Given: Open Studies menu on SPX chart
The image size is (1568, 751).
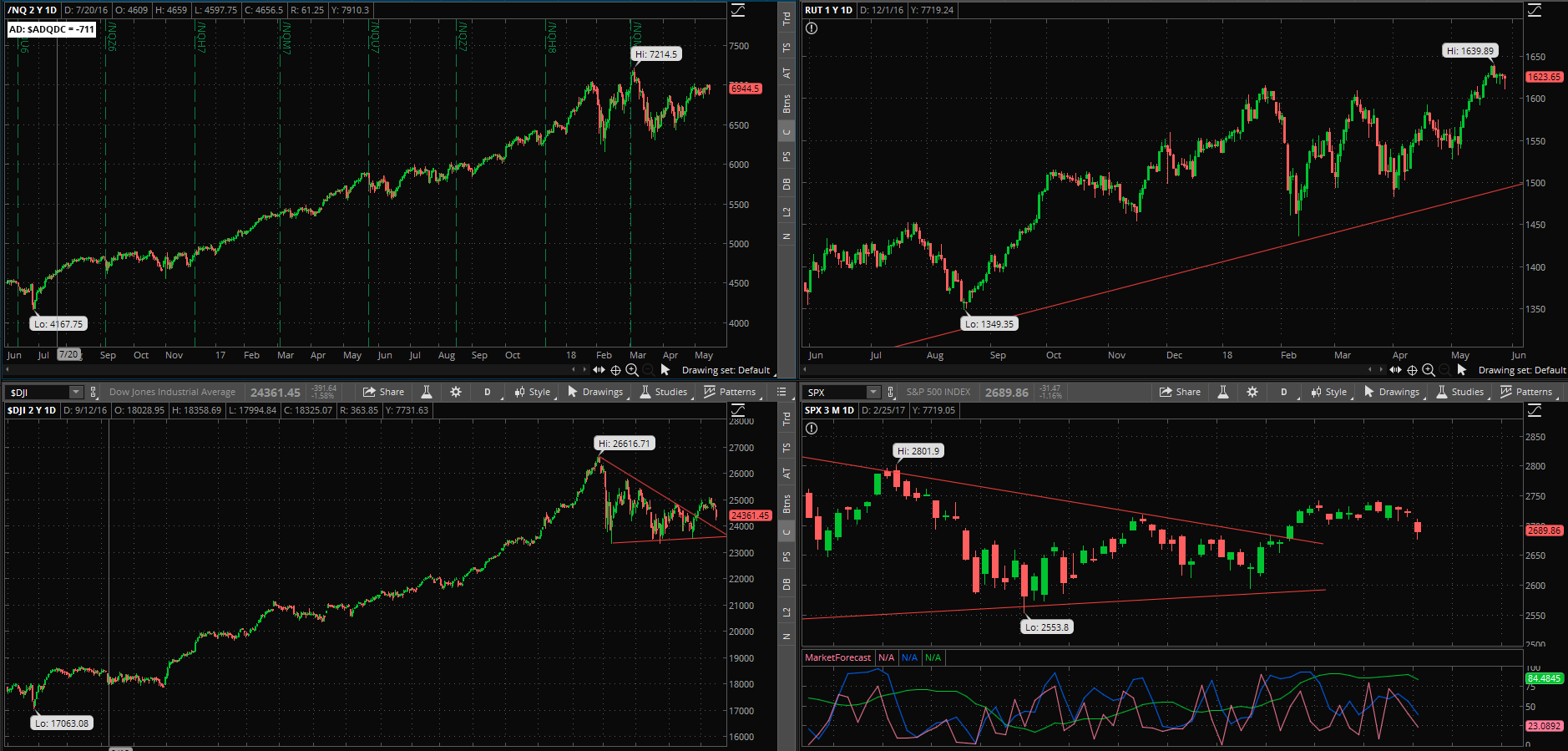Looking at the screenshot, I should (1460, 392).
